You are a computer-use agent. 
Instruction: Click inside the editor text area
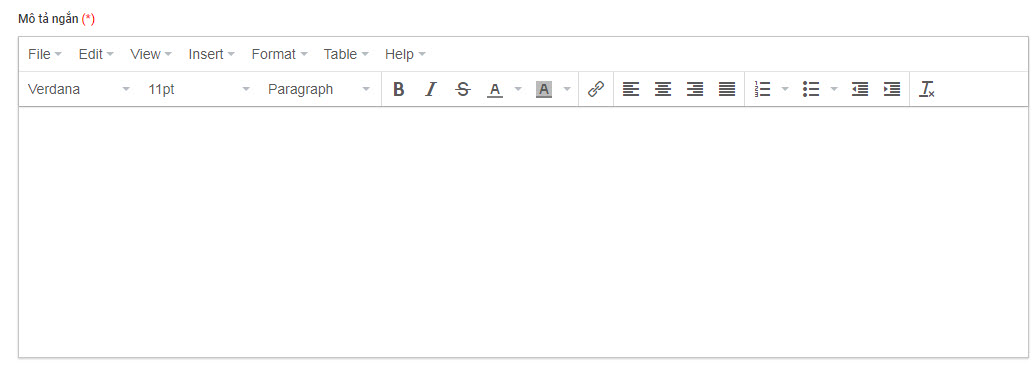523,232
